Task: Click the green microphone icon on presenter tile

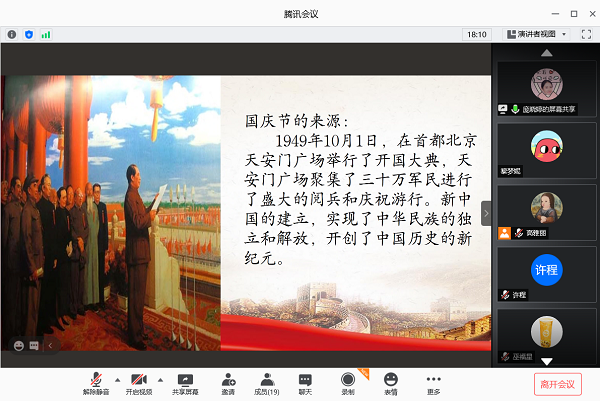Action: pyautogui.click(x=515, y=109)
